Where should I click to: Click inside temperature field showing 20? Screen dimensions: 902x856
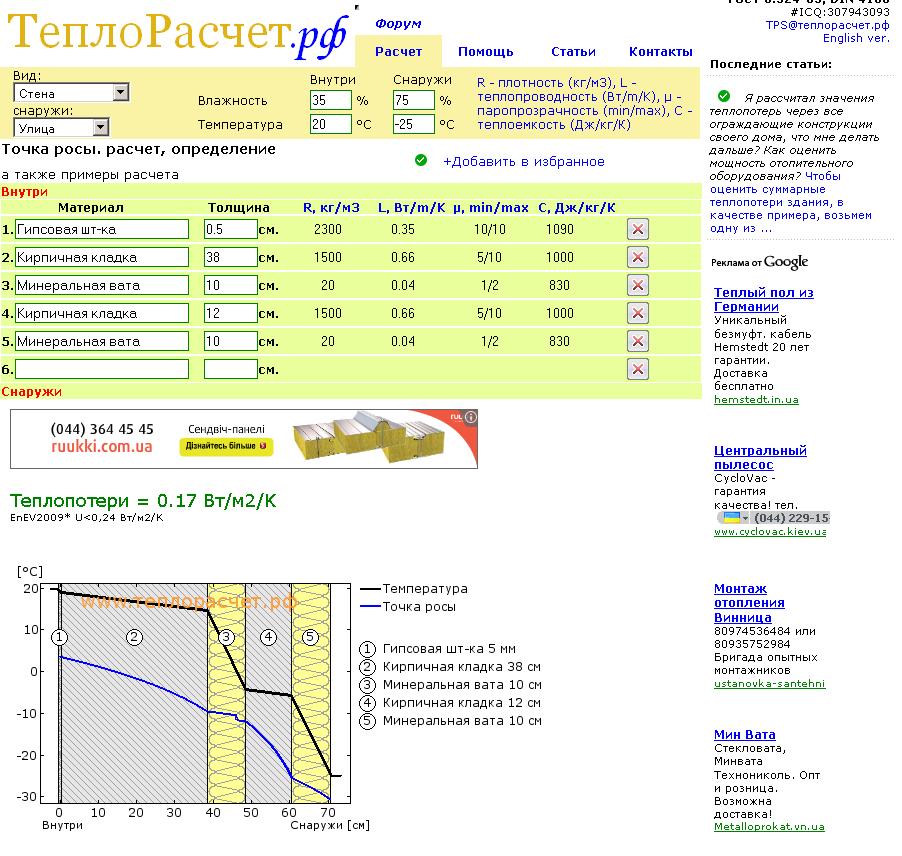pyautogui.click(x=331, y=124)
